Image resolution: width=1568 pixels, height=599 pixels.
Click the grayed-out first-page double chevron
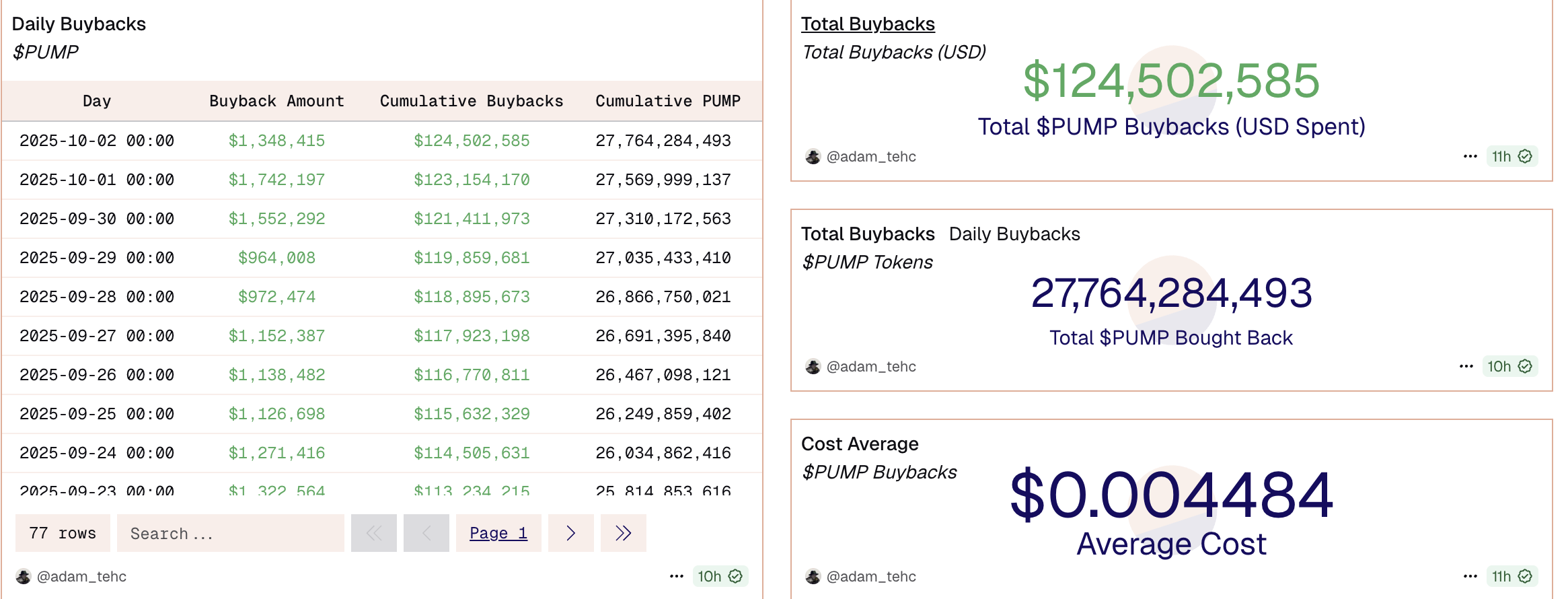coord(374,533)
